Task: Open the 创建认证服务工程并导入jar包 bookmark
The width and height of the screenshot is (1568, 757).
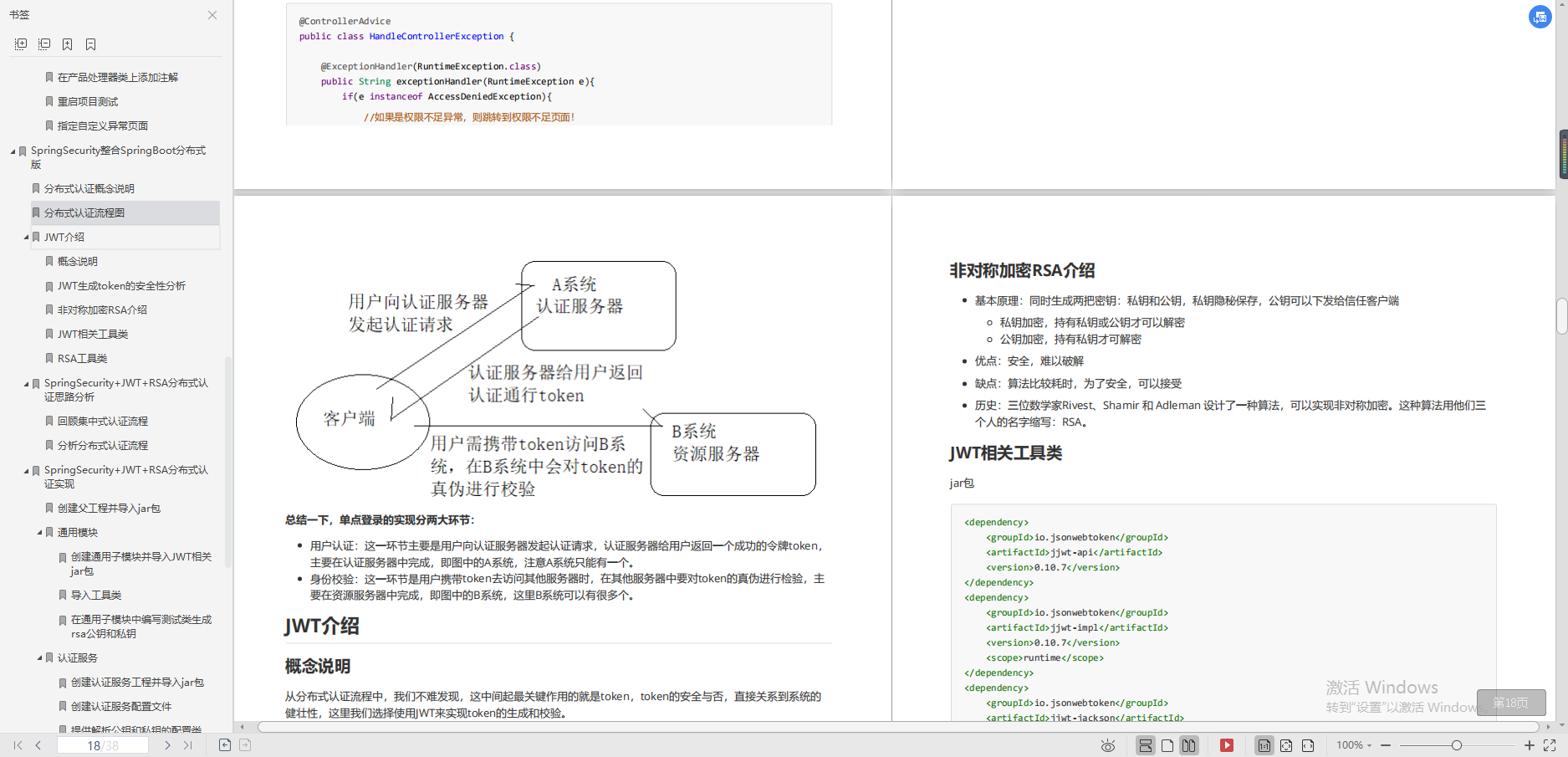Action: point(137,682)
